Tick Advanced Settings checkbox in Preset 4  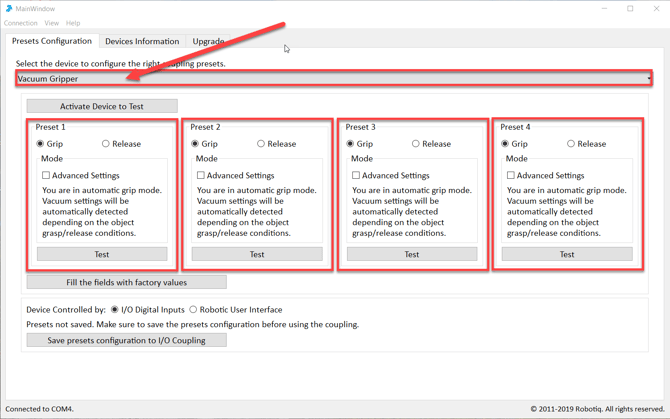511,175
